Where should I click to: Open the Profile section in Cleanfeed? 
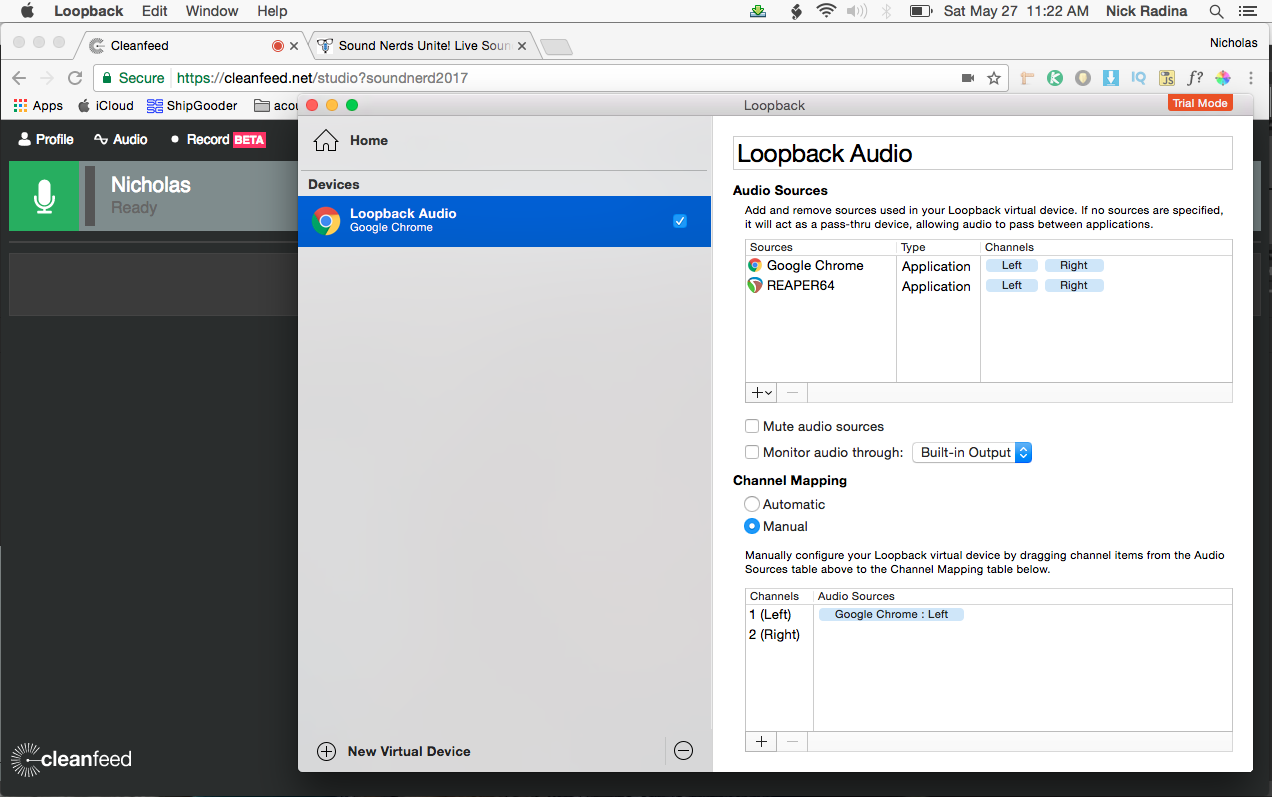[45, 139]
